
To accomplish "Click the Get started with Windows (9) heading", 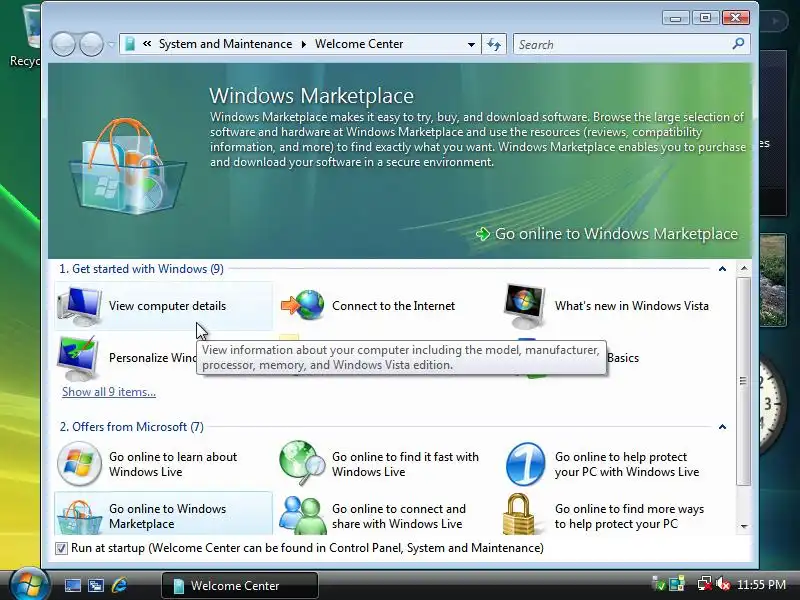I will [x=141, y=269].
